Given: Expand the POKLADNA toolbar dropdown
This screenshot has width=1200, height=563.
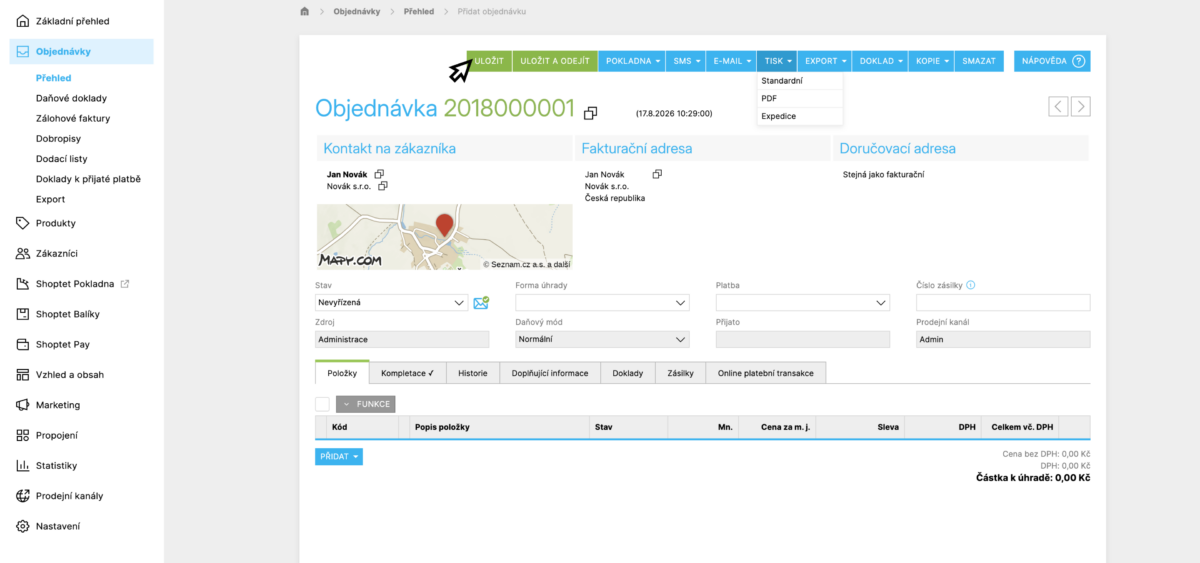Looking at the screenshot, I should pyautogui.click(x=633, y=61).
